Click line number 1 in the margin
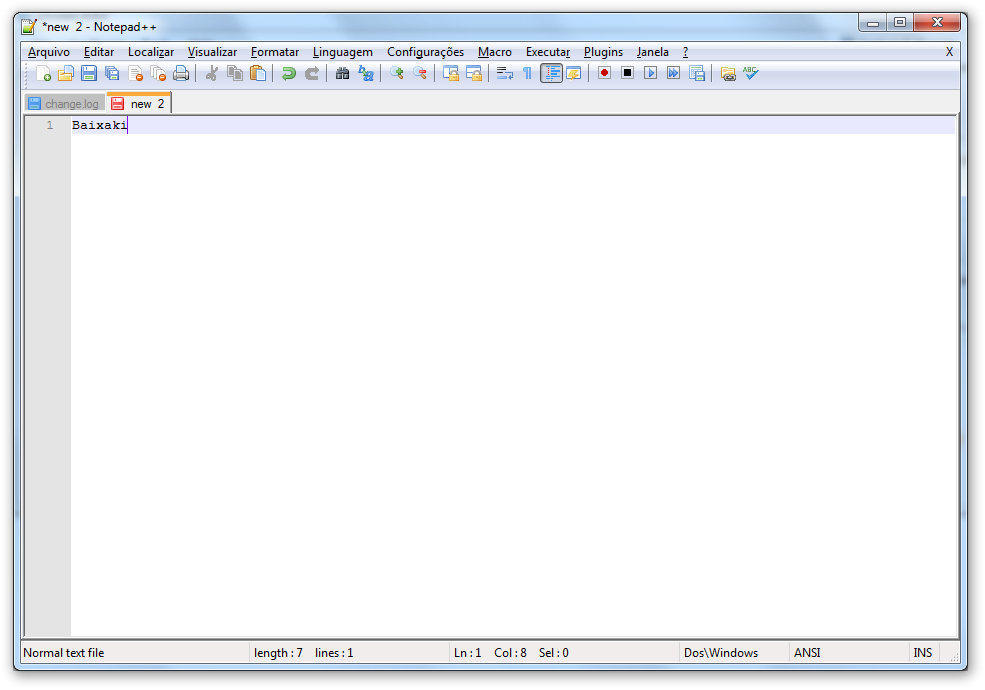 (x=50, y=125)
